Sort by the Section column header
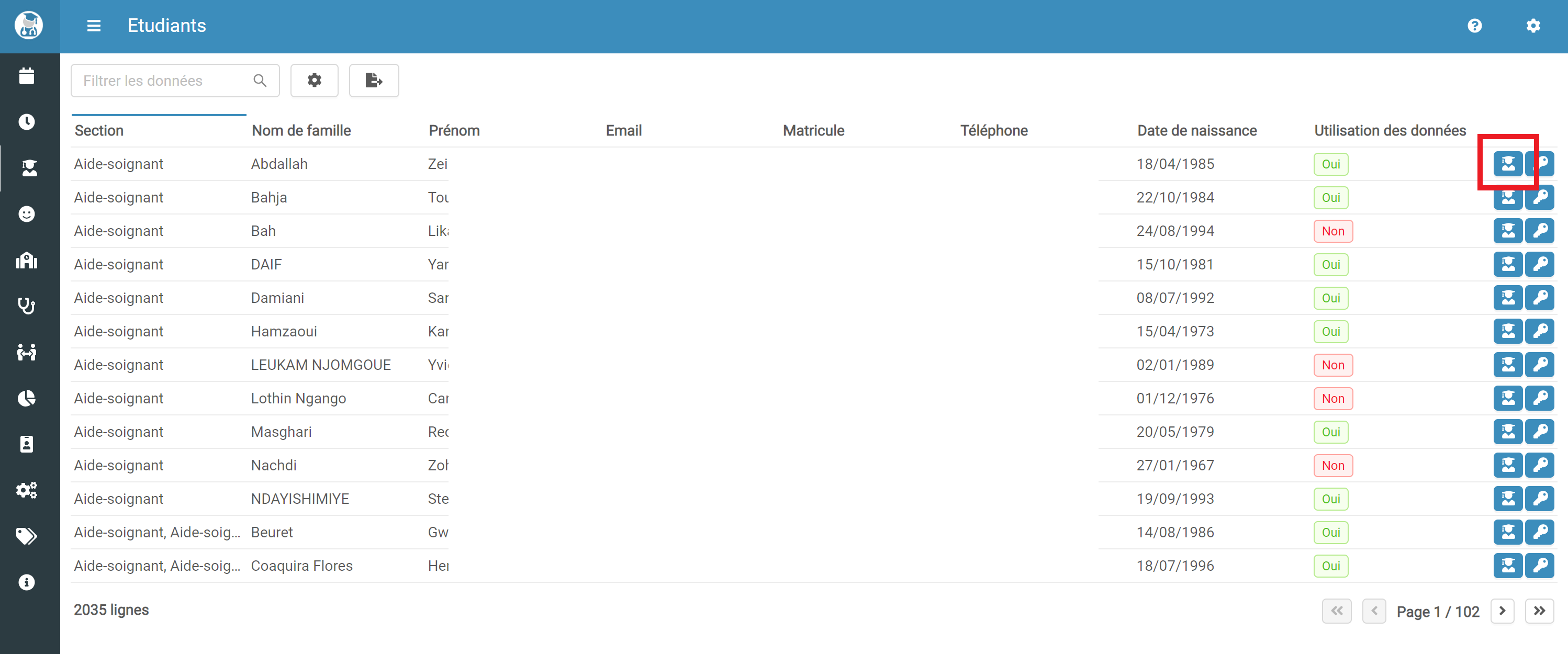Viewport: 1568px width, 654px height. tap(99, 130)
